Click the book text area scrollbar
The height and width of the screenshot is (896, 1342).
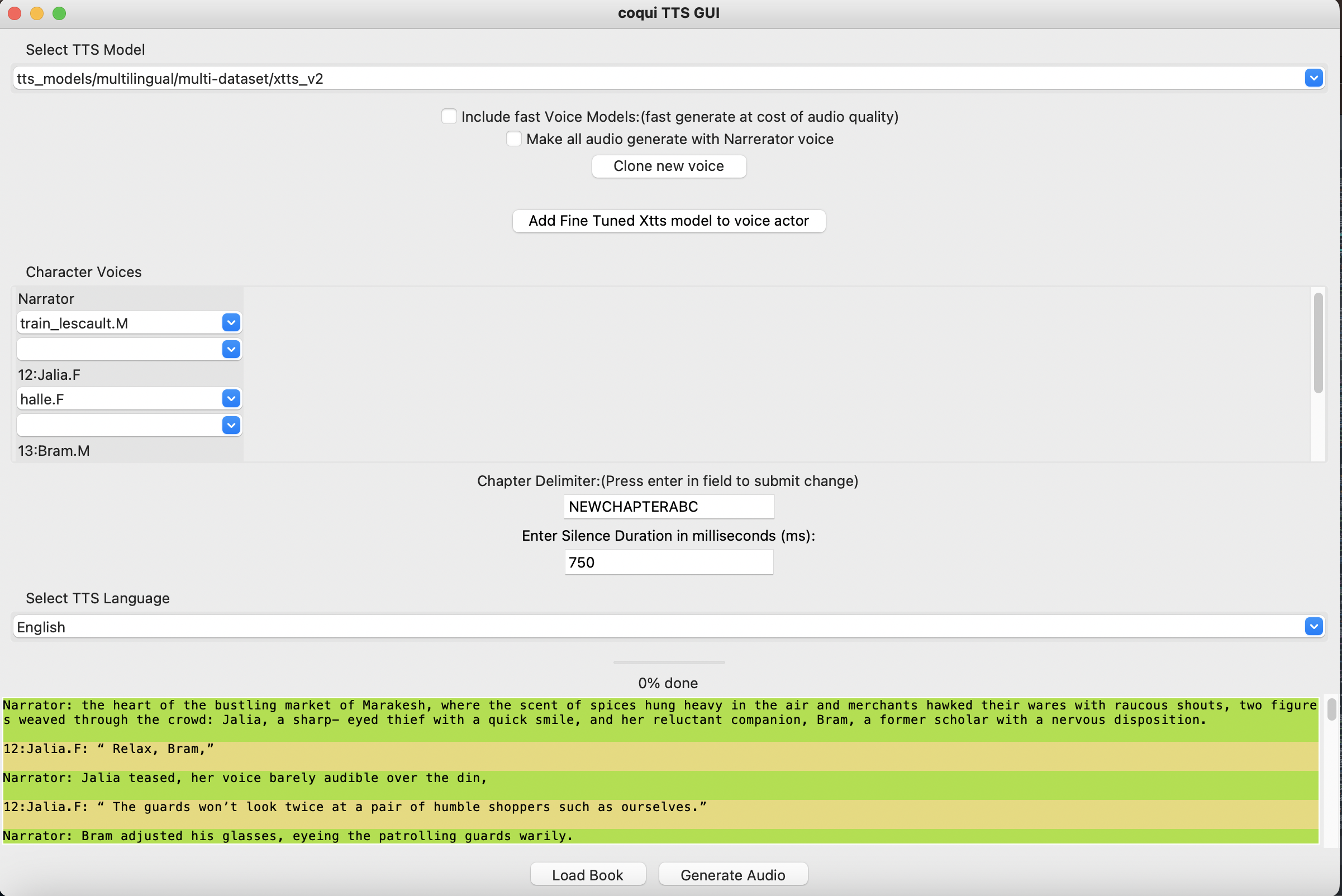(1331, 711)
